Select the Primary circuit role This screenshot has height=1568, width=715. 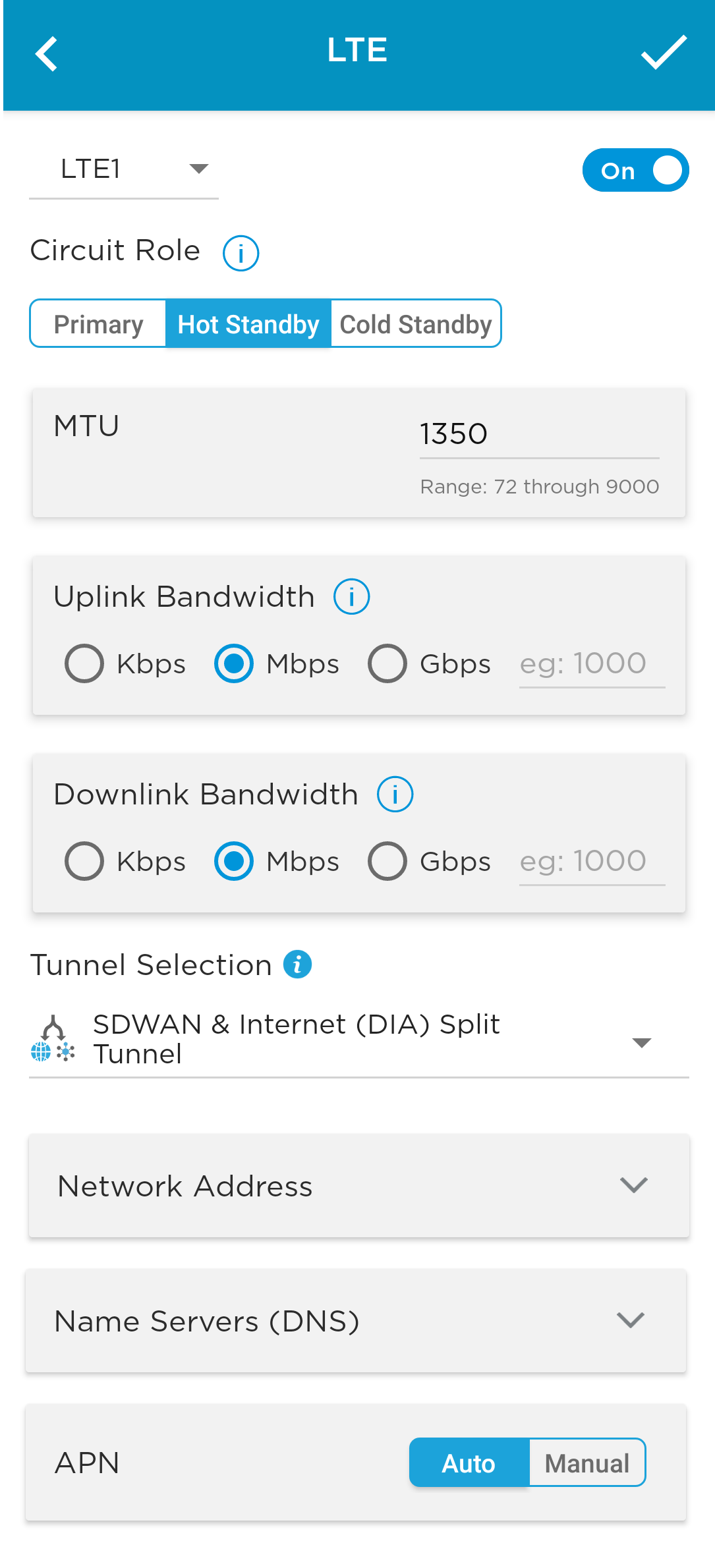pos(98,324)
